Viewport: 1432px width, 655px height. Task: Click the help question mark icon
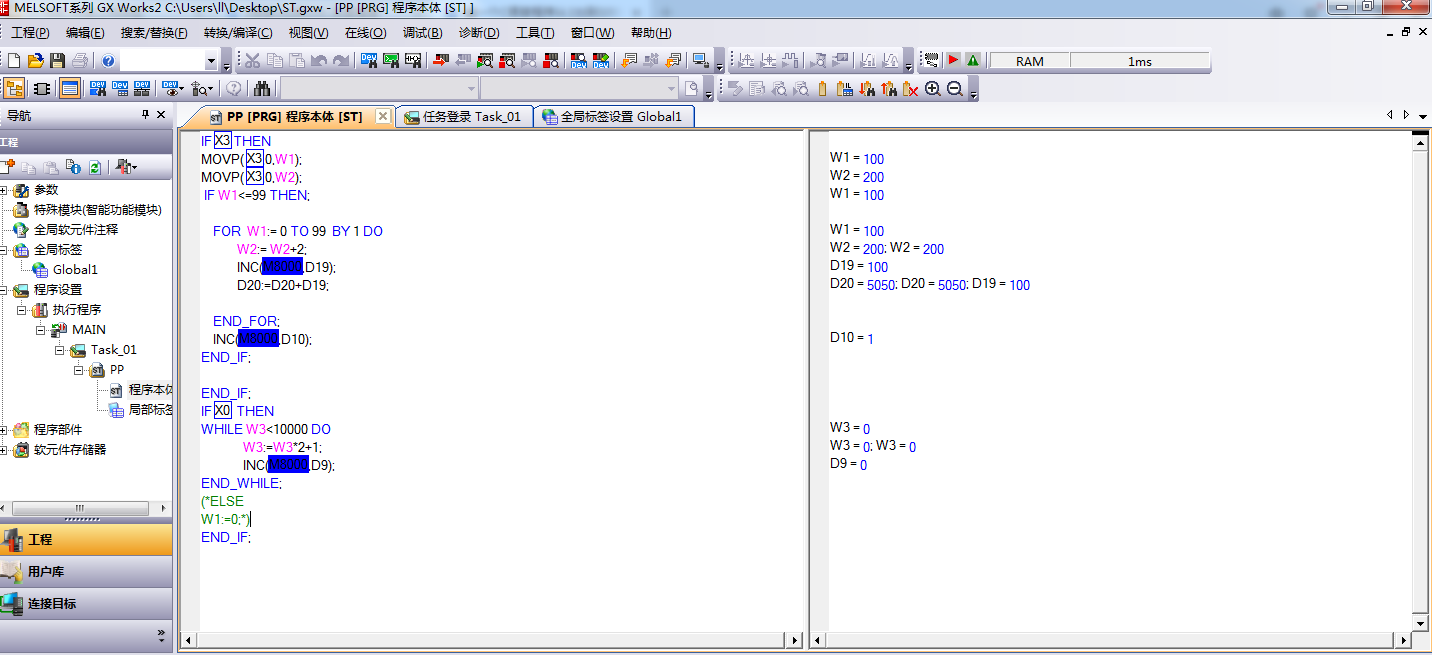(108, 61)
